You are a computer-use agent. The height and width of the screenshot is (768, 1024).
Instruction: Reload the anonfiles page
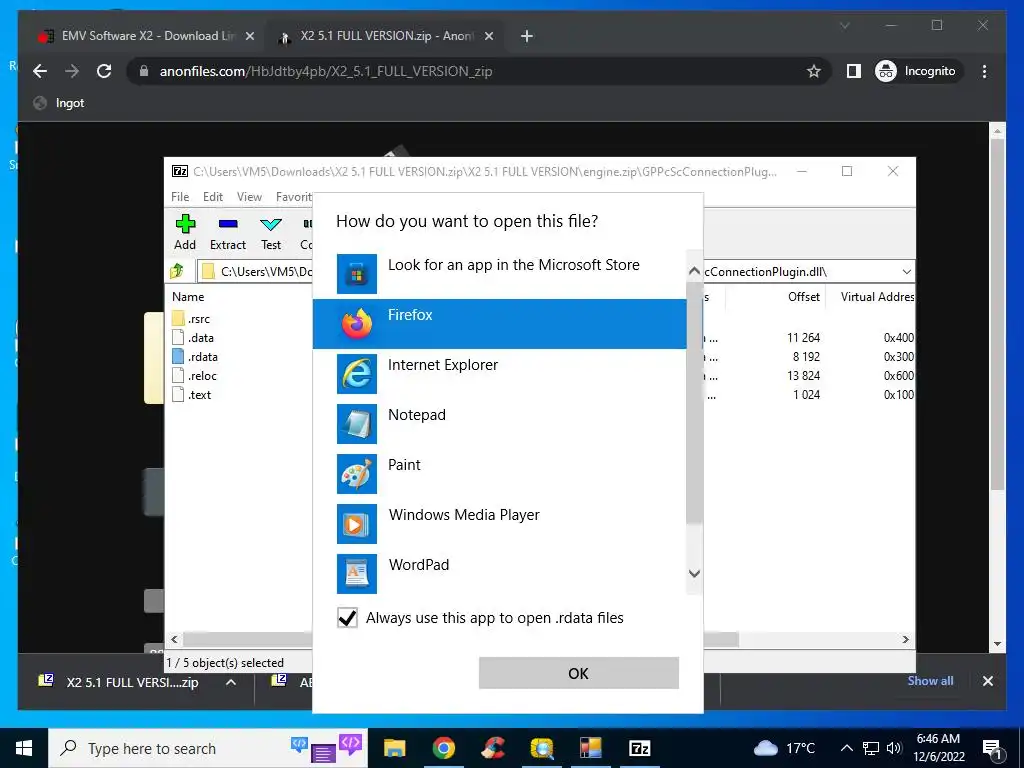[x=104, y=71]
